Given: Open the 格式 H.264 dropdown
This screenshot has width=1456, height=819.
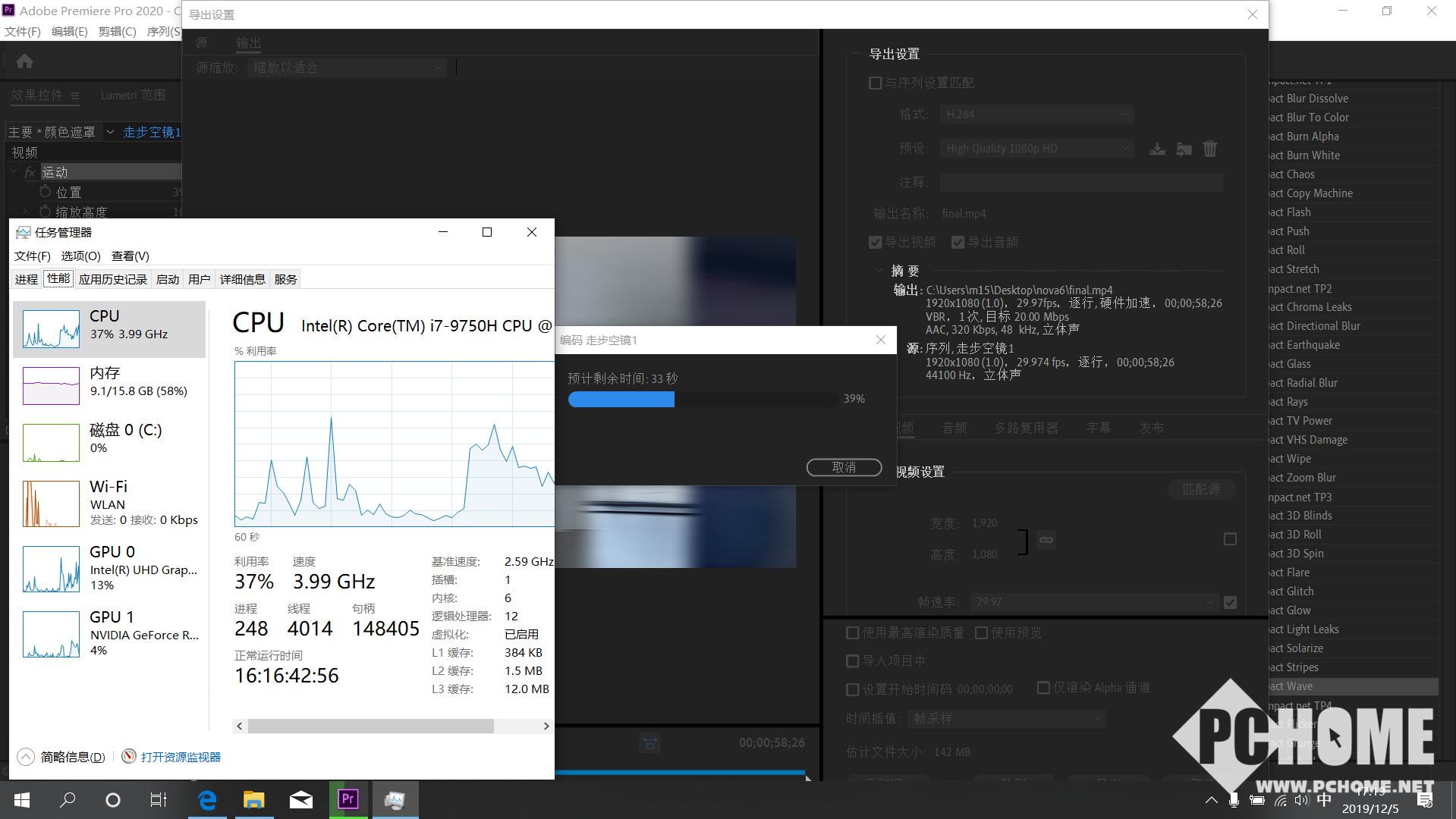Looking at the screenshot, I should point(1036,114).
